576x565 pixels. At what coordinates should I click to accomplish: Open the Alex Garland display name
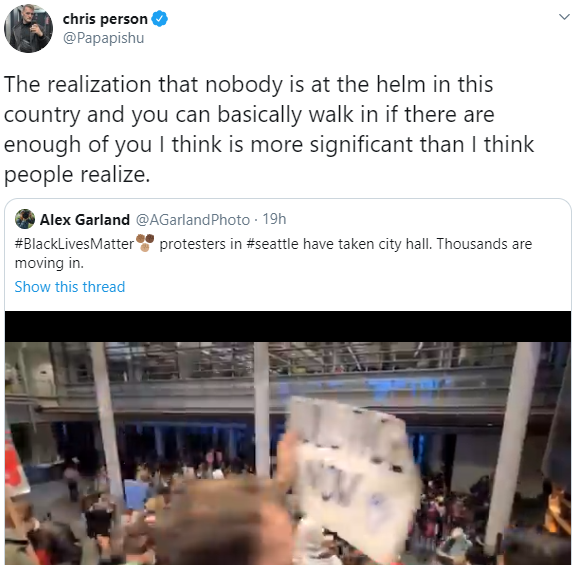84,220
